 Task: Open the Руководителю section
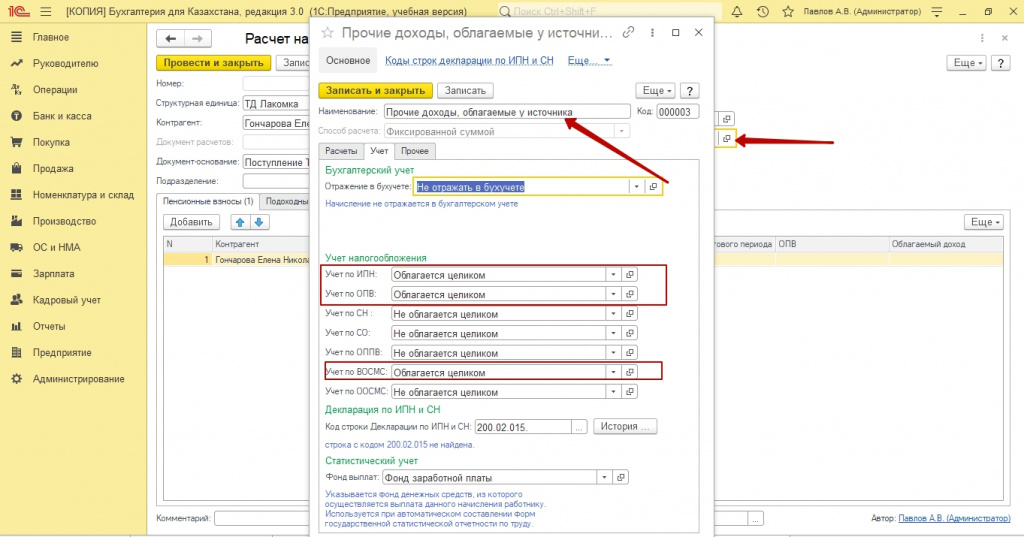coord(65,63)
